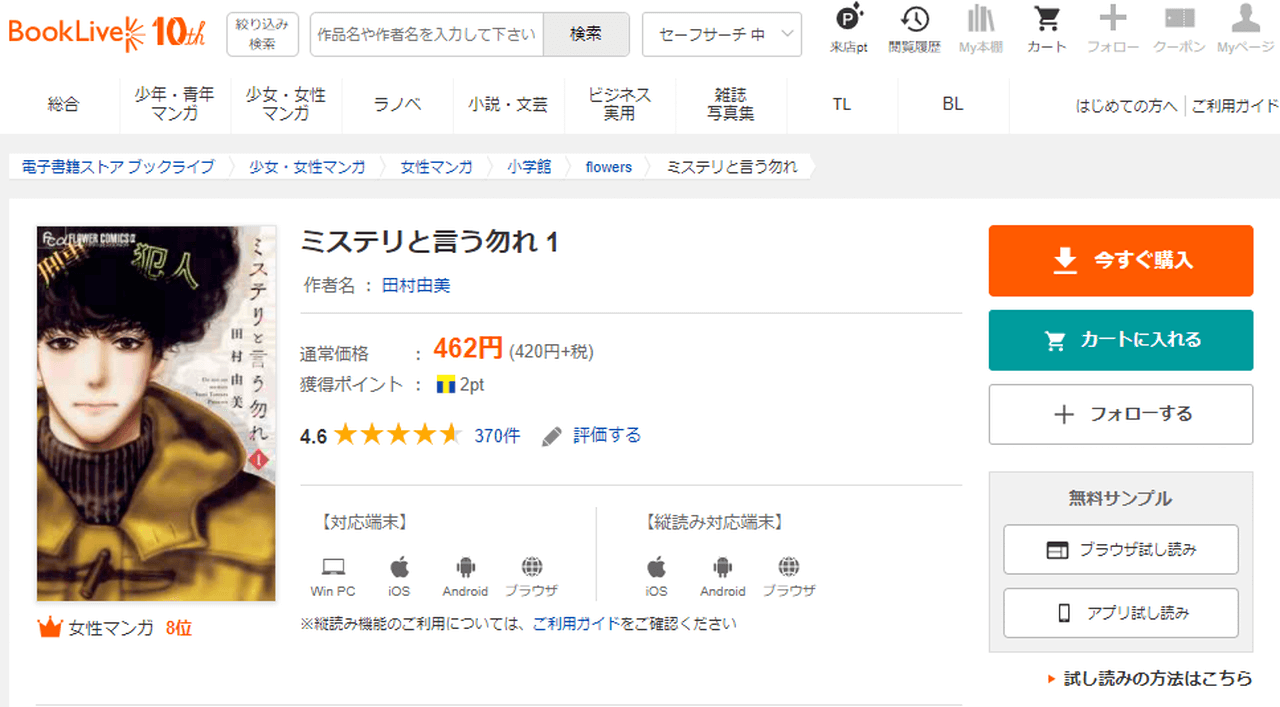
Task: Open the 絞り込み検索 filter search
Action: 262,34
